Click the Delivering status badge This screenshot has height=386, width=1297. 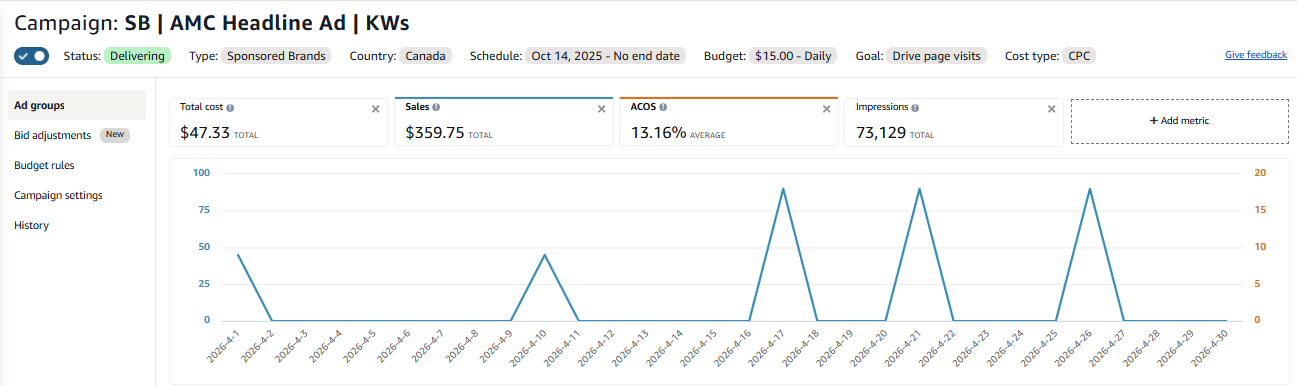click(138, 56)
